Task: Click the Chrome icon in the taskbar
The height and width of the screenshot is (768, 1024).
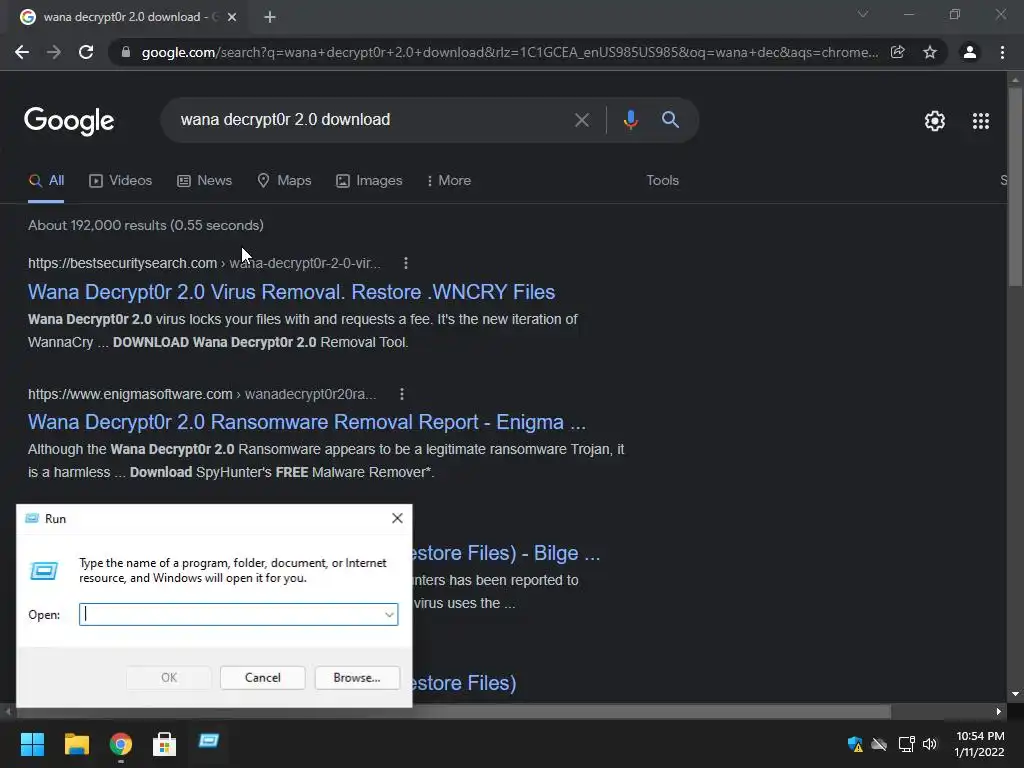Action: click(x=121, y=744)
